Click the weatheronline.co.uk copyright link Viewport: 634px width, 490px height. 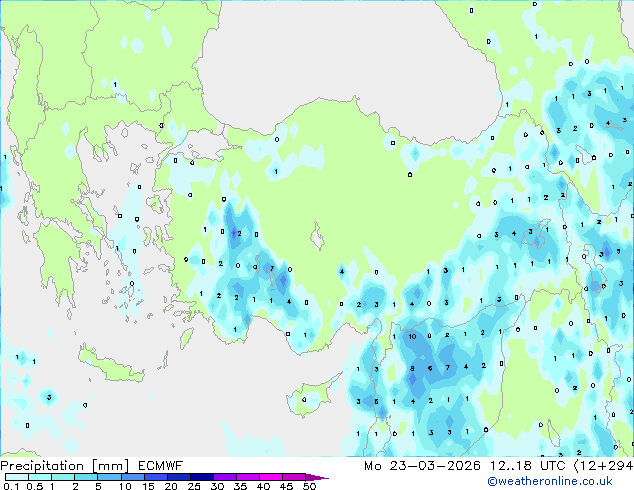(550, 481)
